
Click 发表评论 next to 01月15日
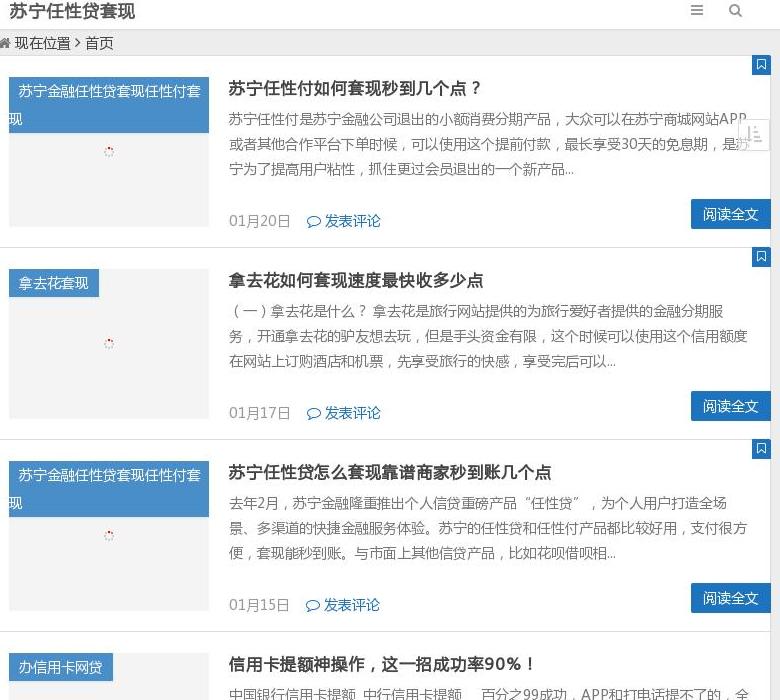tap(352, 605)
